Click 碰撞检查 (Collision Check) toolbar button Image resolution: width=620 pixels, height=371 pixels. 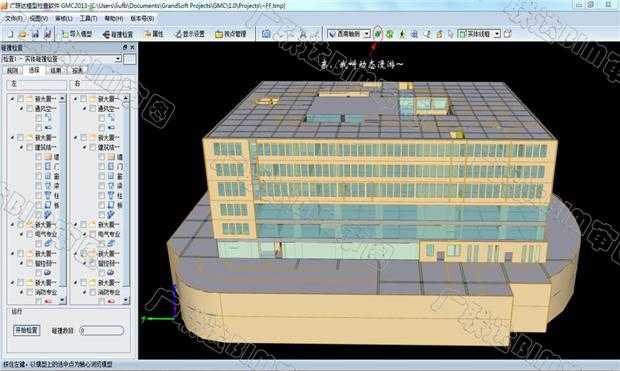pos(118,34)
